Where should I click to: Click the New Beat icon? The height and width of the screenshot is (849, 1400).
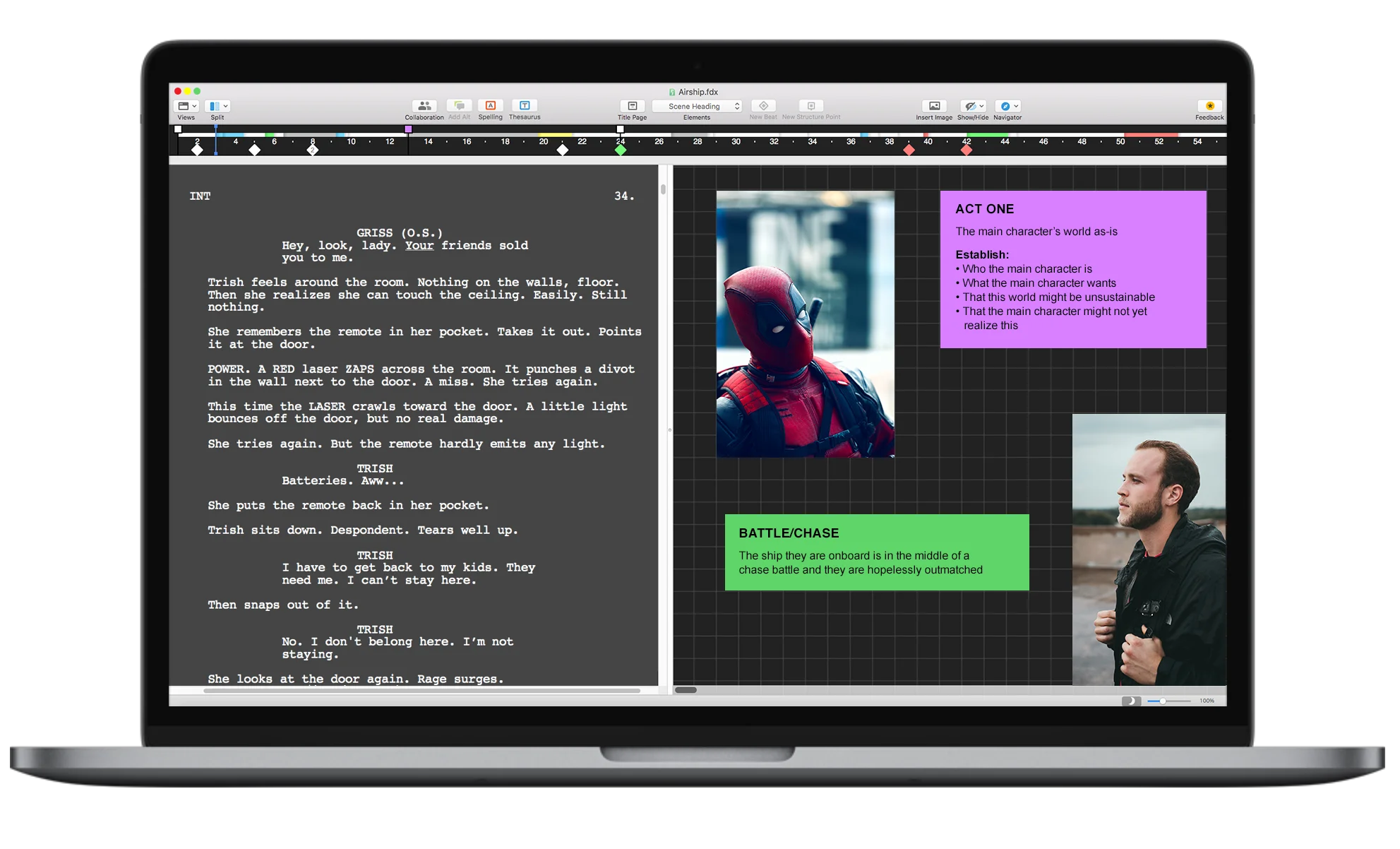[763, 106]
